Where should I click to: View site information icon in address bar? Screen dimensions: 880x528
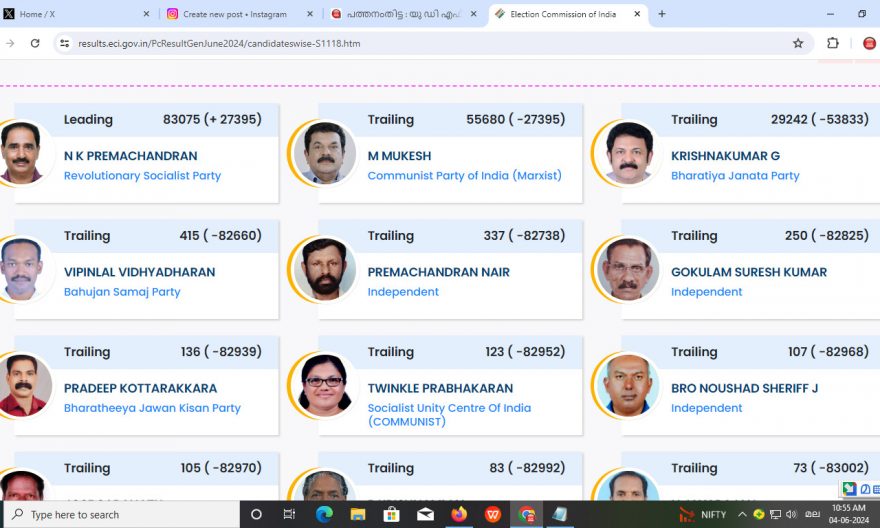(65, 43)
